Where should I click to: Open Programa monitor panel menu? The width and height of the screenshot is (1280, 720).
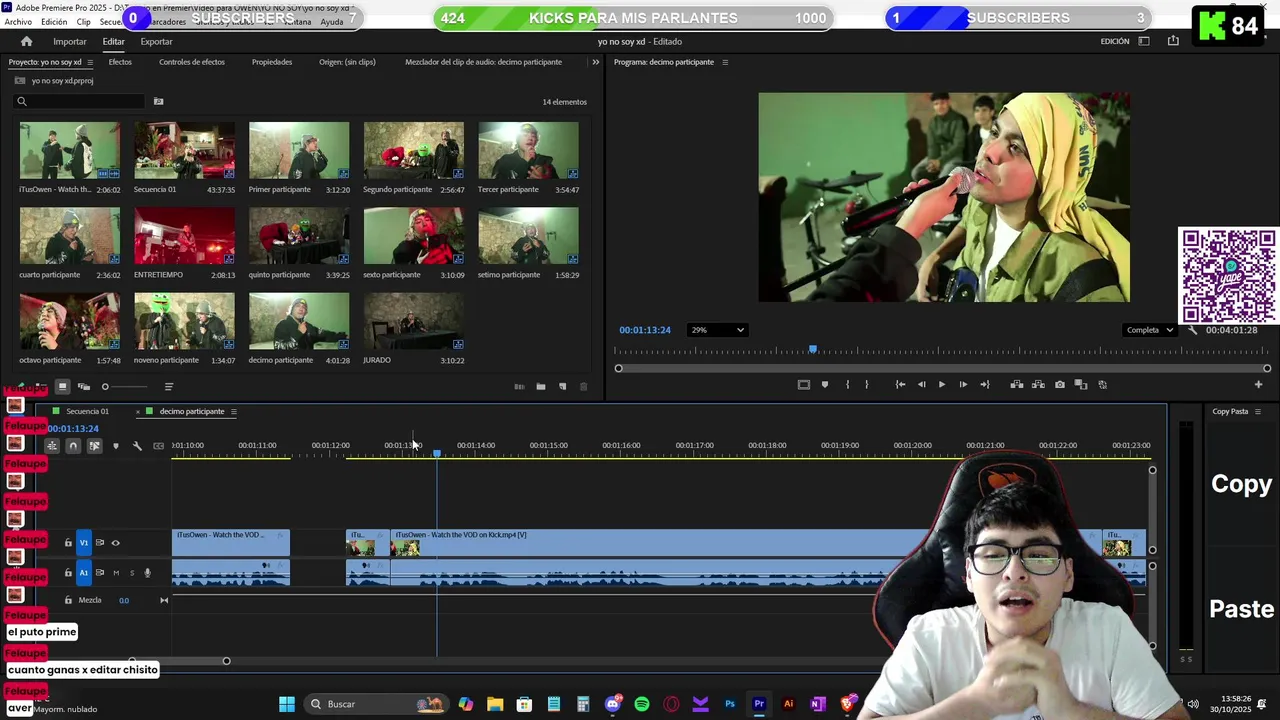(x=725, y=62)
